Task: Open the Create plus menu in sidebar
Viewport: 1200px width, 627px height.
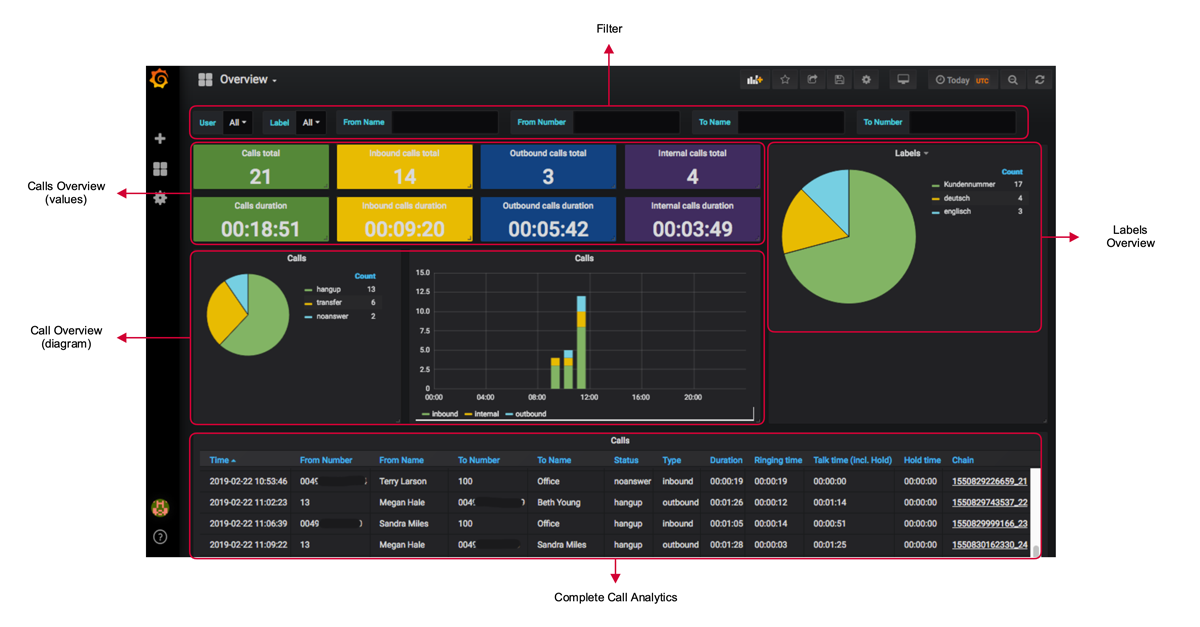Action: click(160, 139)
